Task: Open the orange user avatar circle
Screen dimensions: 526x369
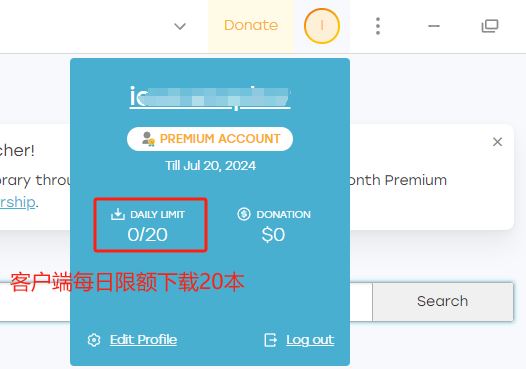Action: [x=322, y=26]
